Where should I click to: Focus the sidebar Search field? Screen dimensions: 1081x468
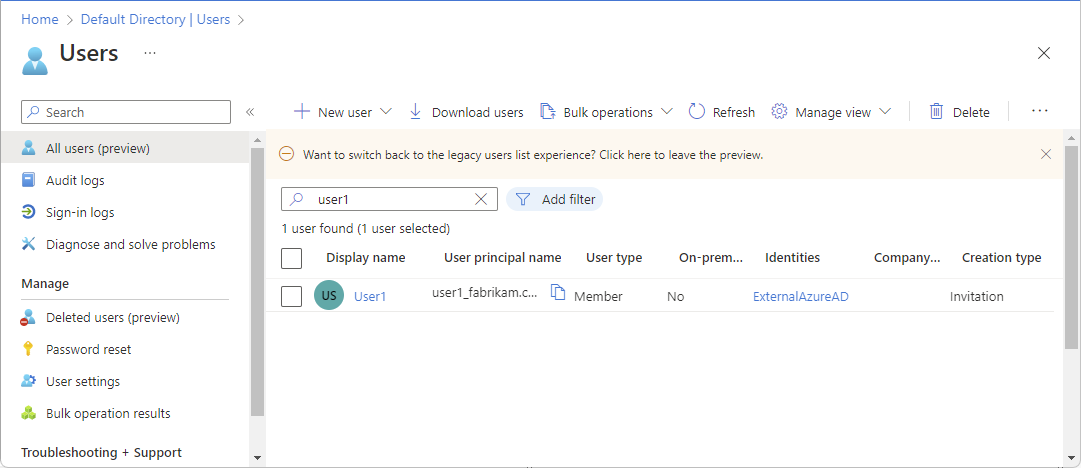pos(126,112)
